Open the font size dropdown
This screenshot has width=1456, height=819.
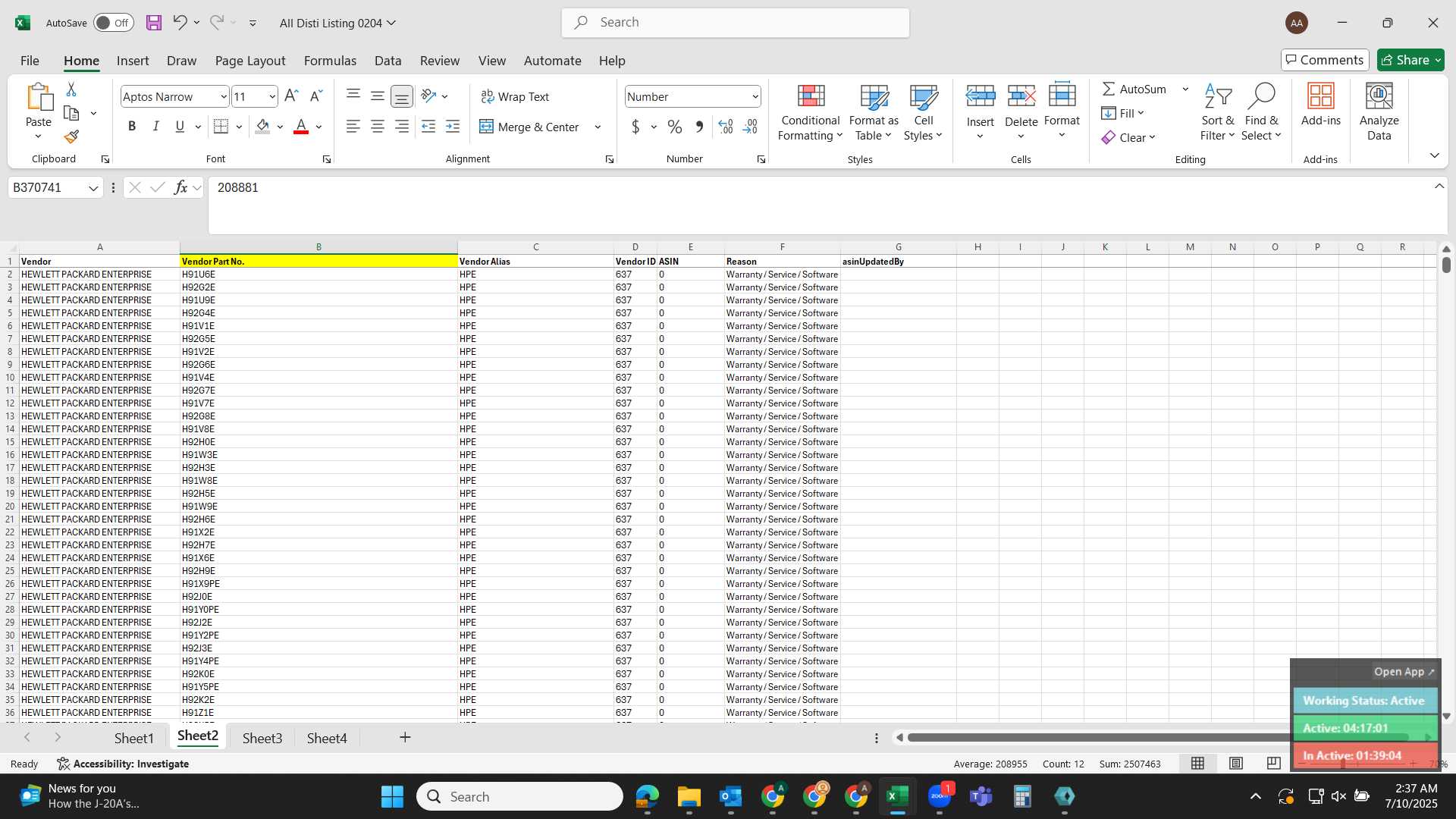point(272,96)
